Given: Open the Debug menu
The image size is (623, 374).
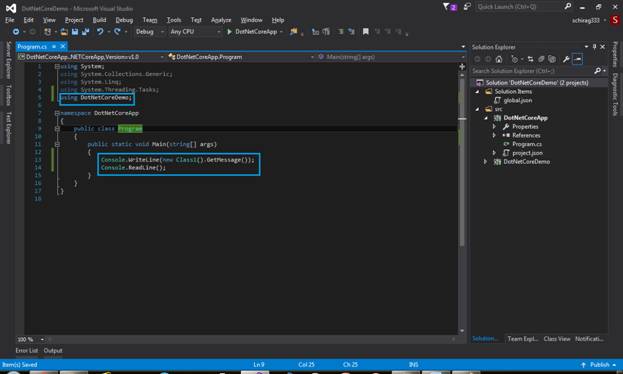Looking at the screenshot, I should coord(124,20).
